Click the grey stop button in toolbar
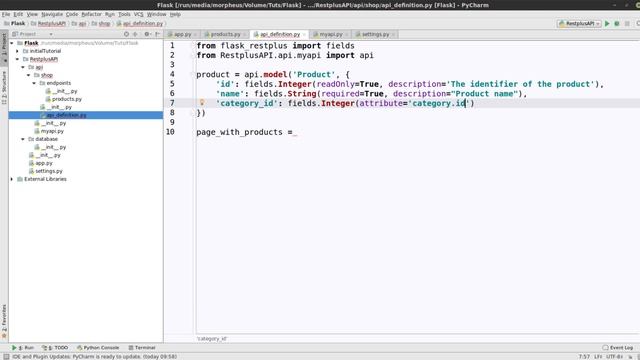Screen dimensions: 640x360 (x=627, y=24)
